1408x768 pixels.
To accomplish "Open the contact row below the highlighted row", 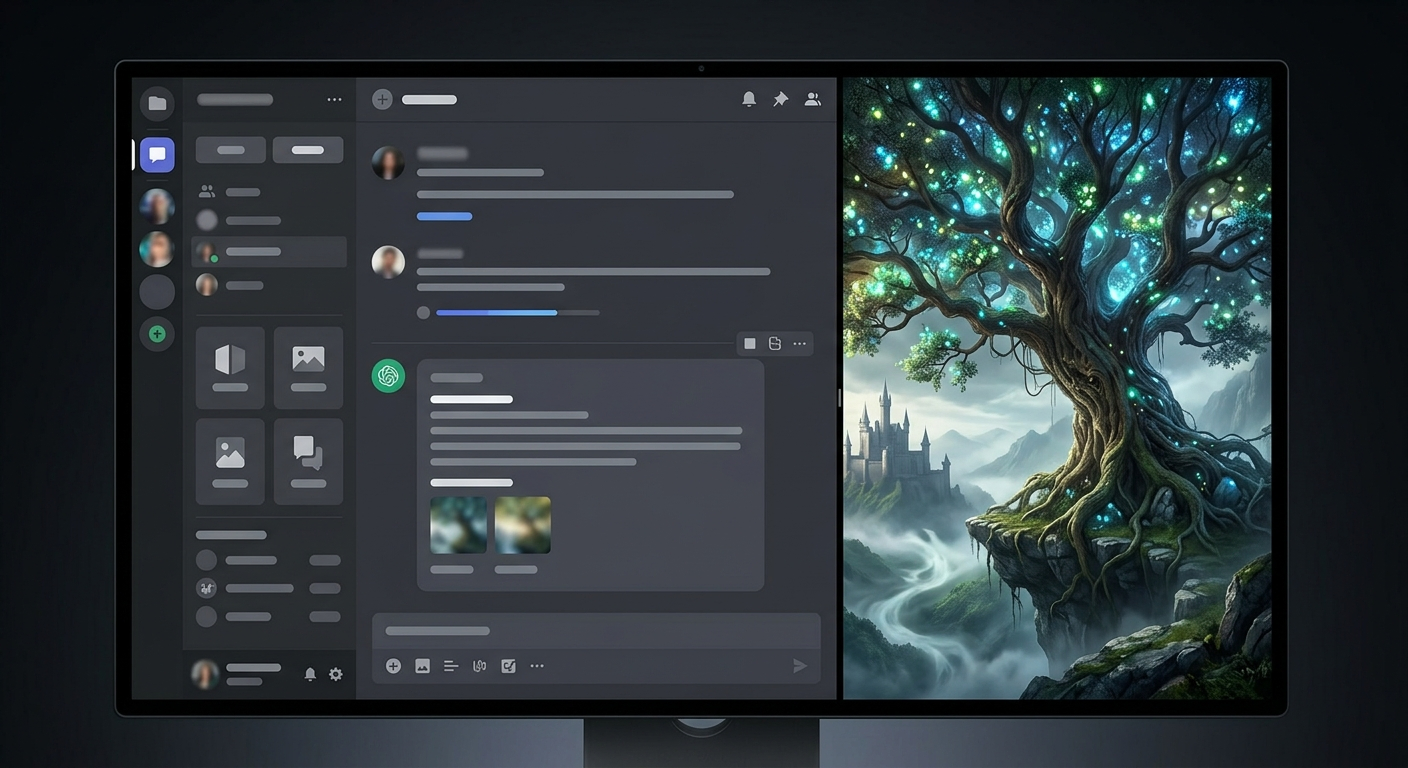I will pos(269,285).
